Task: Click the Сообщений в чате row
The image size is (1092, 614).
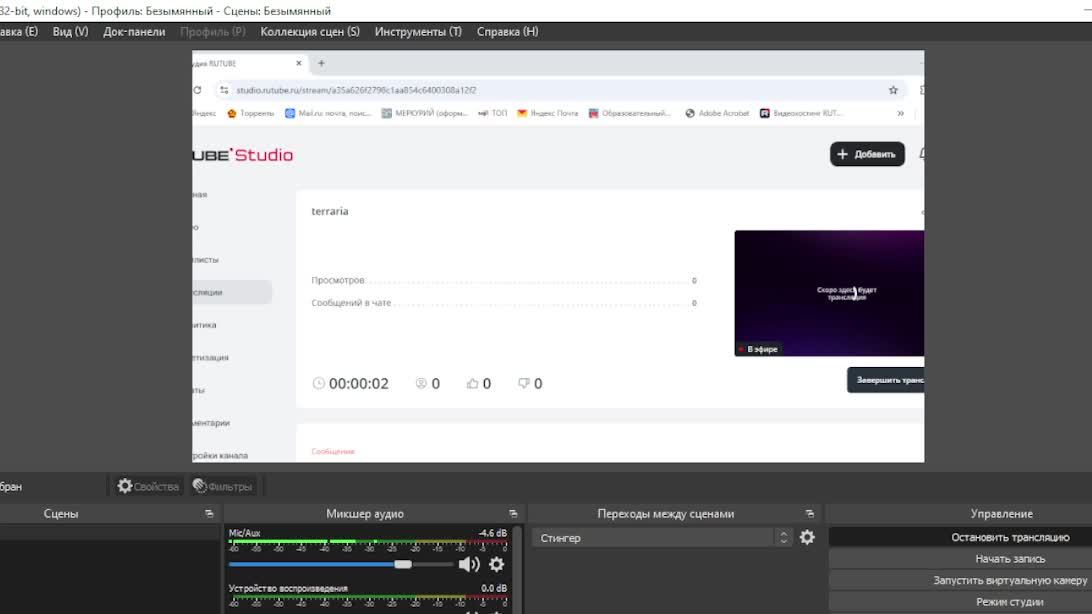Action: click(x=504, y=303)
